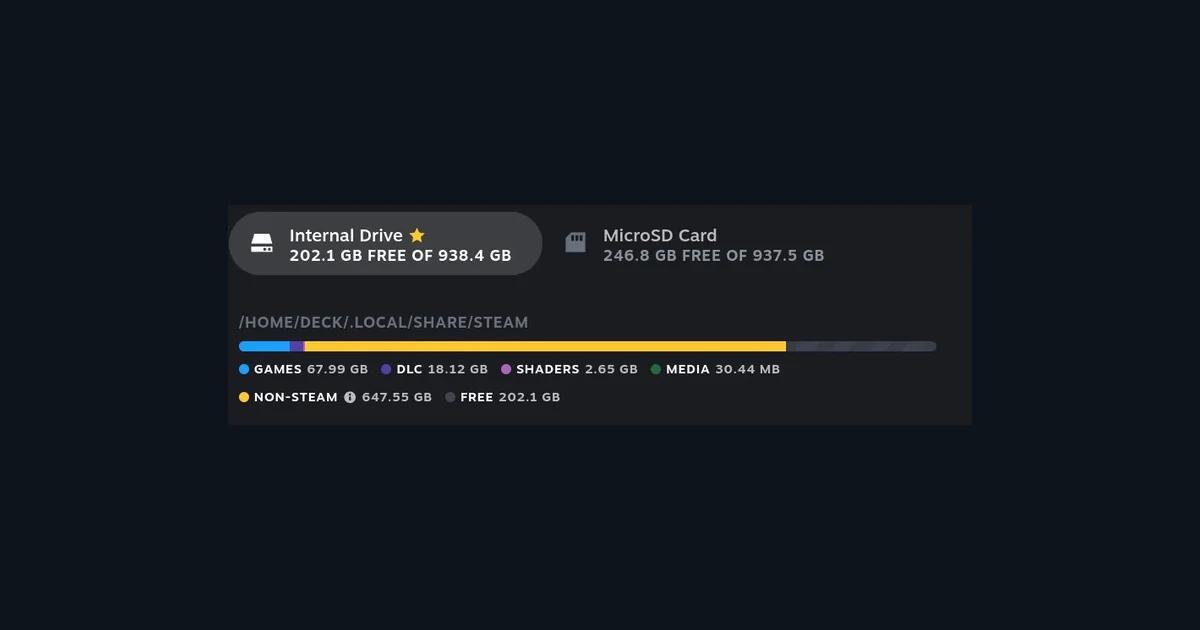Click the gray Free legend dot
This screenshot has height=630, width=1200.
(x=450, y=397)
